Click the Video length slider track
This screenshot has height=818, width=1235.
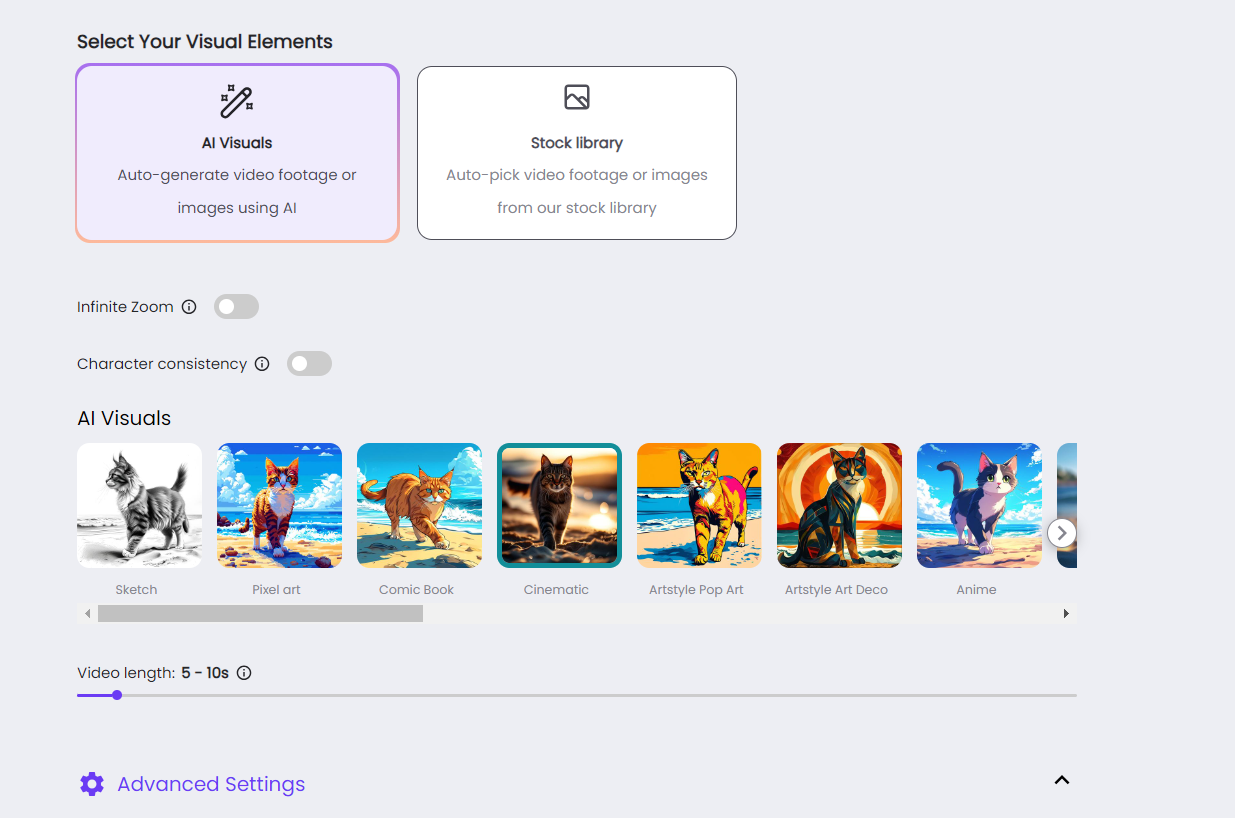tap(577, 695)
